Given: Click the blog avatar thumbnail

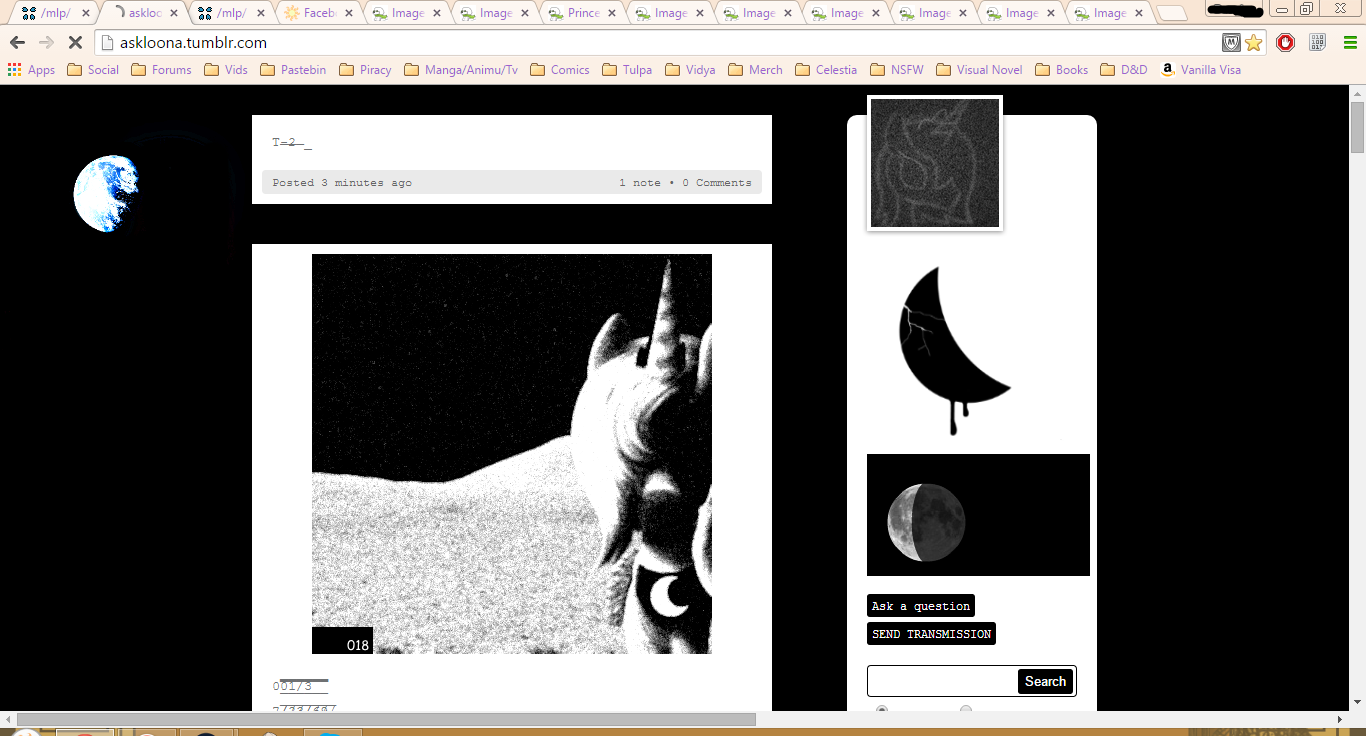Looking at the screenshot, I should click(935, 163).
